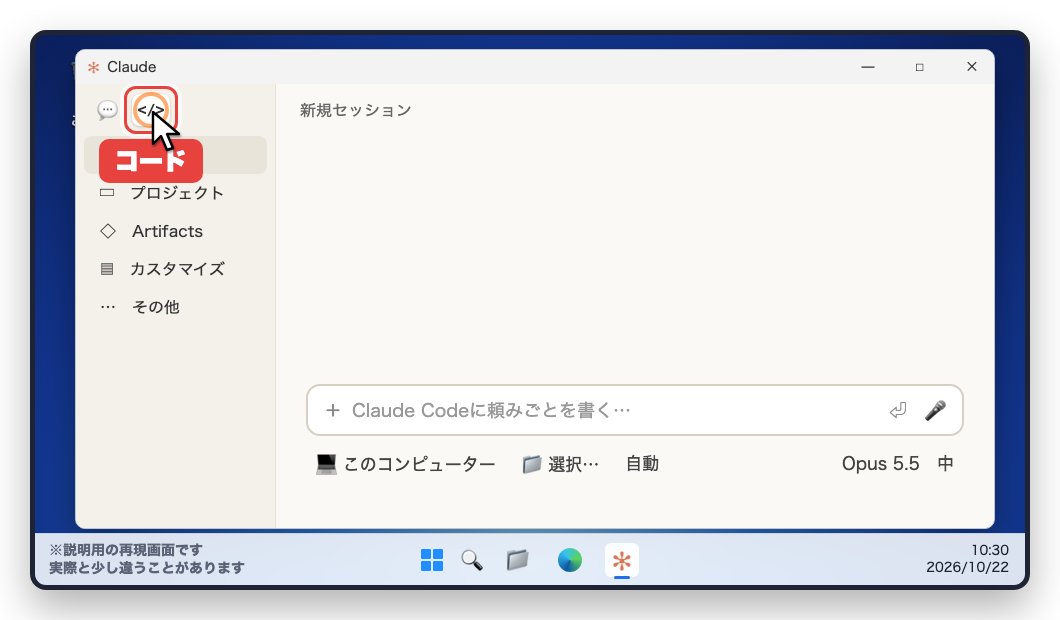This screenshot has height=620, width=1060.
Task: Close the Claude window
Action: [x=971, y=67]
